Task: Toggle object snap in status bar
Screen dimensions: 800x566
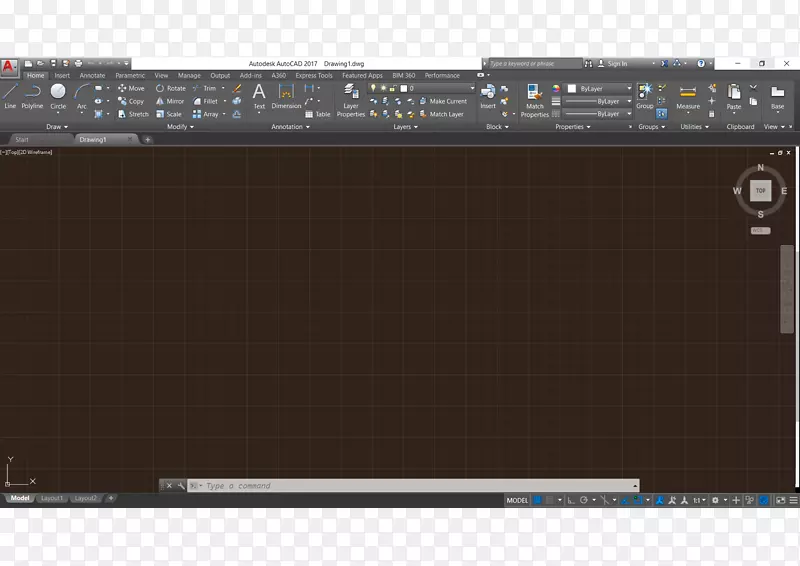Action: [x=637, y=500]
